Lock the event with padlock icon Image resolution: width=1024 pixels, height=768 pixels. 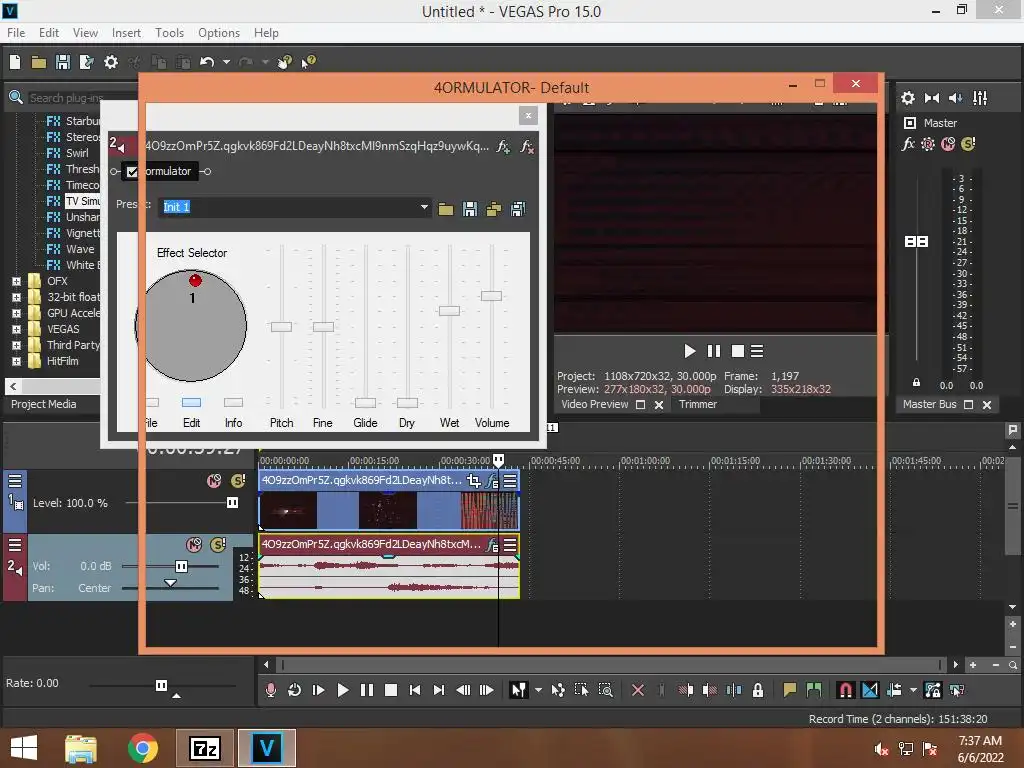758,690
